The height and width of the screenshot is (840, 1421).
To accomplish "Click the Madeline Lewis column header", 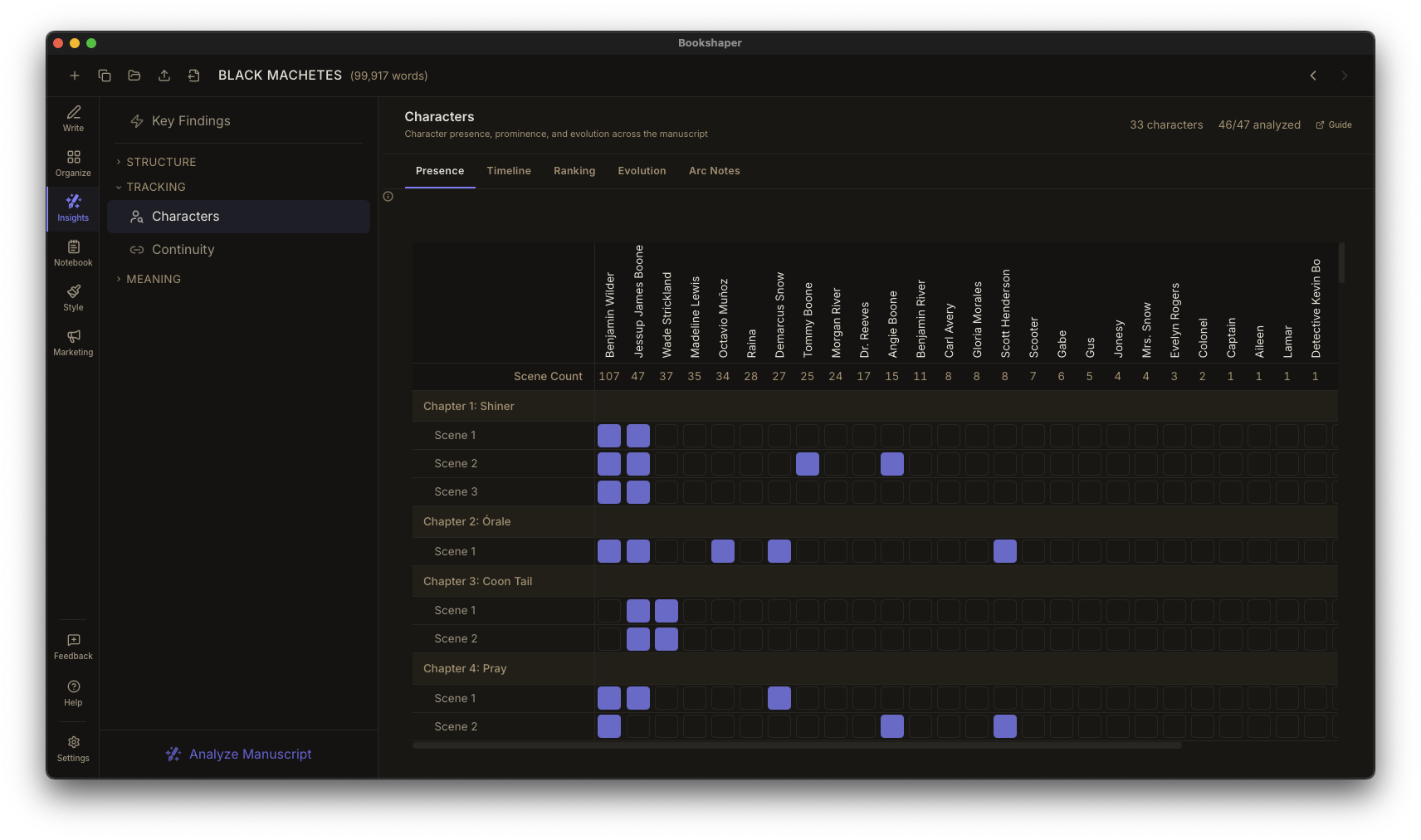I will coord(695,317).
